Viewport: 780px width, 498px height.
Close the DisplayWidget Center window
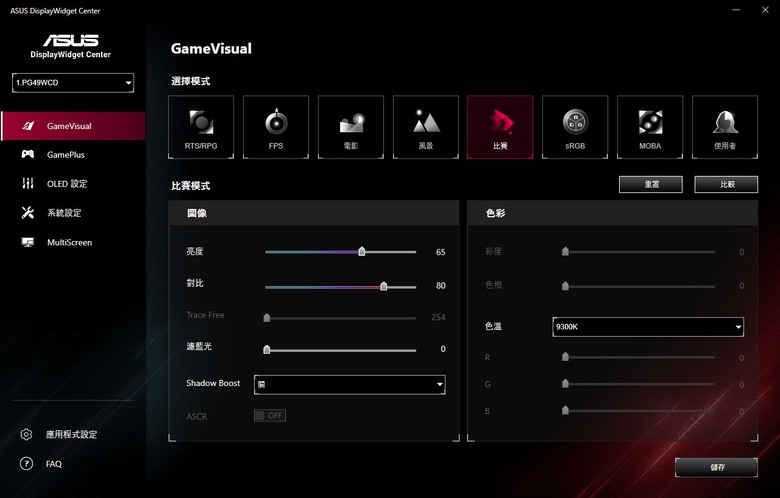pyautogui.click(x=765, y=10)
